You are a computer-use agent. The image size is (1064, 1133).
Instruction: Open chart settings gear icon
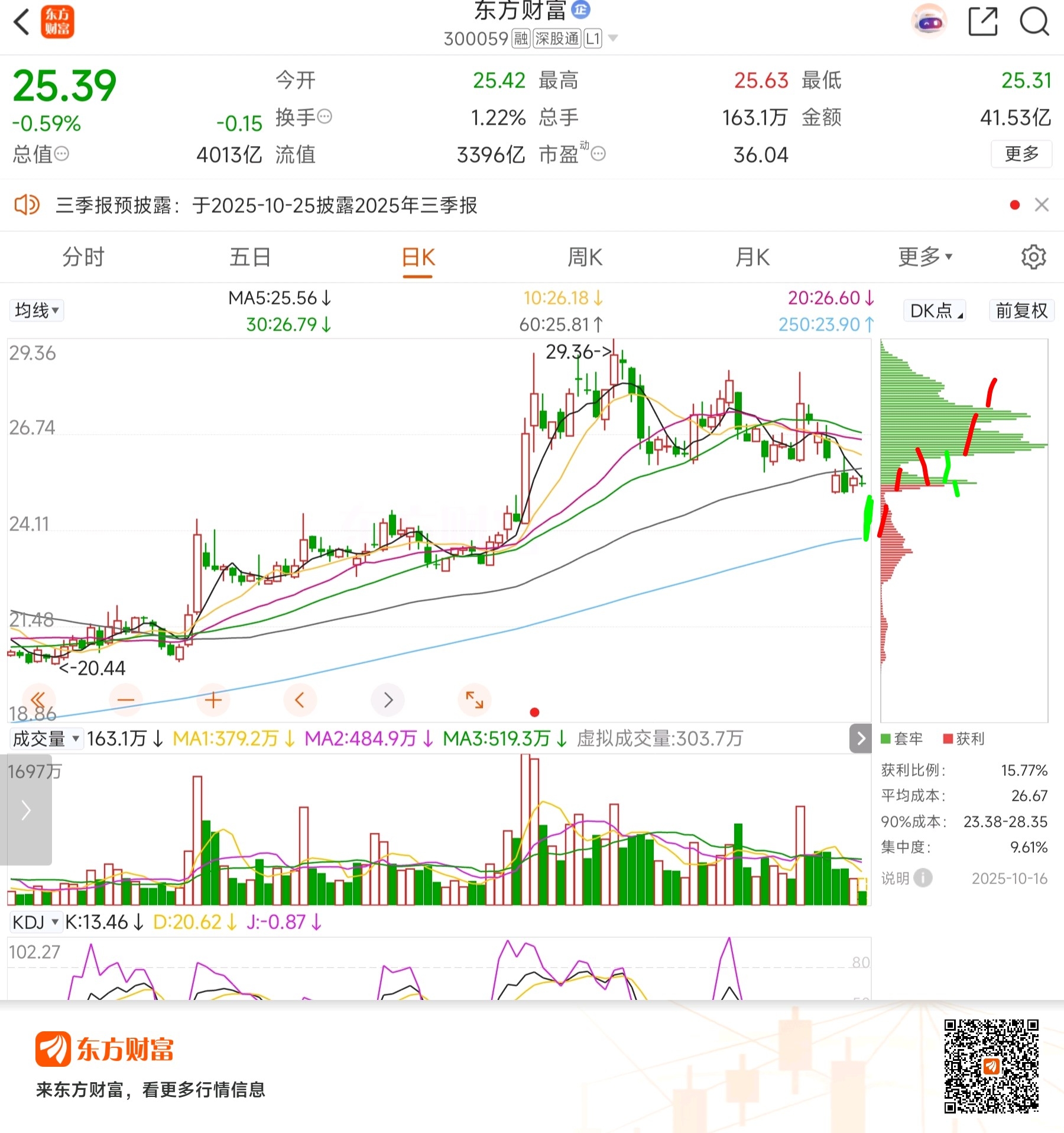1033,257
